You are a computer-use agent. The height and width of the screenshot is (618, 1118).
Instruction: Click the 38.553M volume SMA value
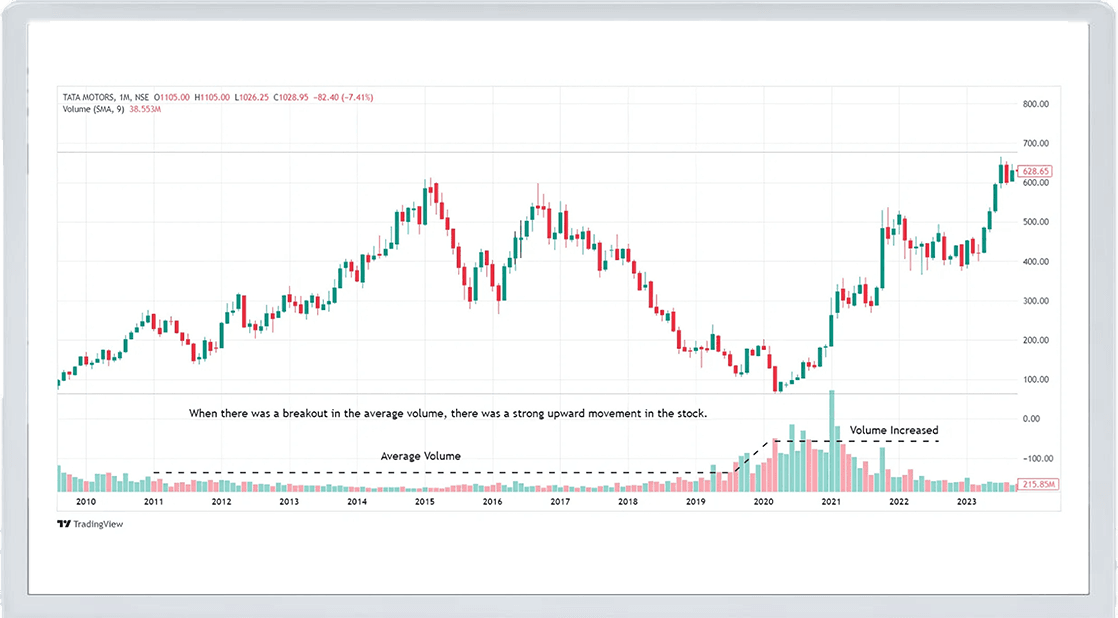pyautogui.click(x=143, y=109)
